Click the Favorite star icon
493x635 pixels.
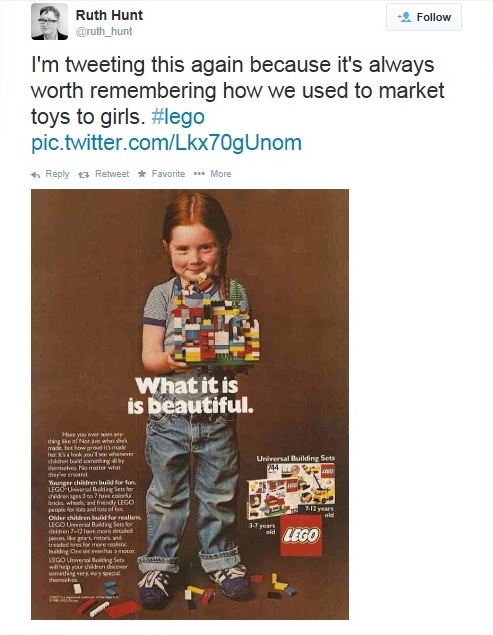click(142, 174)
